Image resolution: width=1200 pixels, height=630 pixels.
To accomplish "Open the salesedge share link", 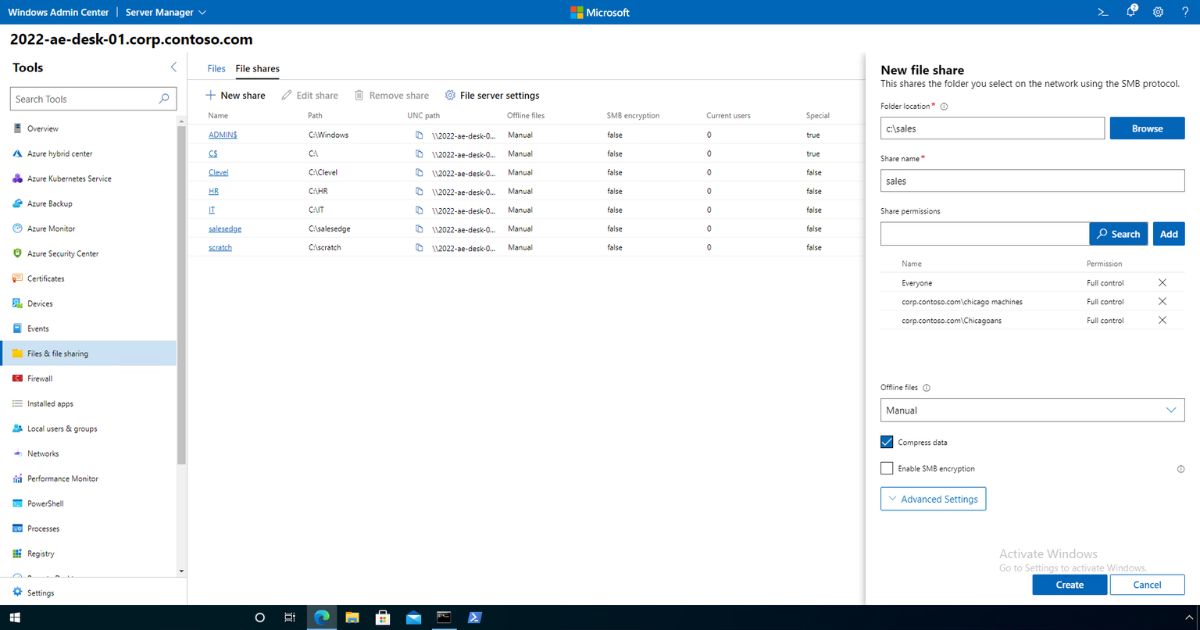I will [x=225, y=229].
